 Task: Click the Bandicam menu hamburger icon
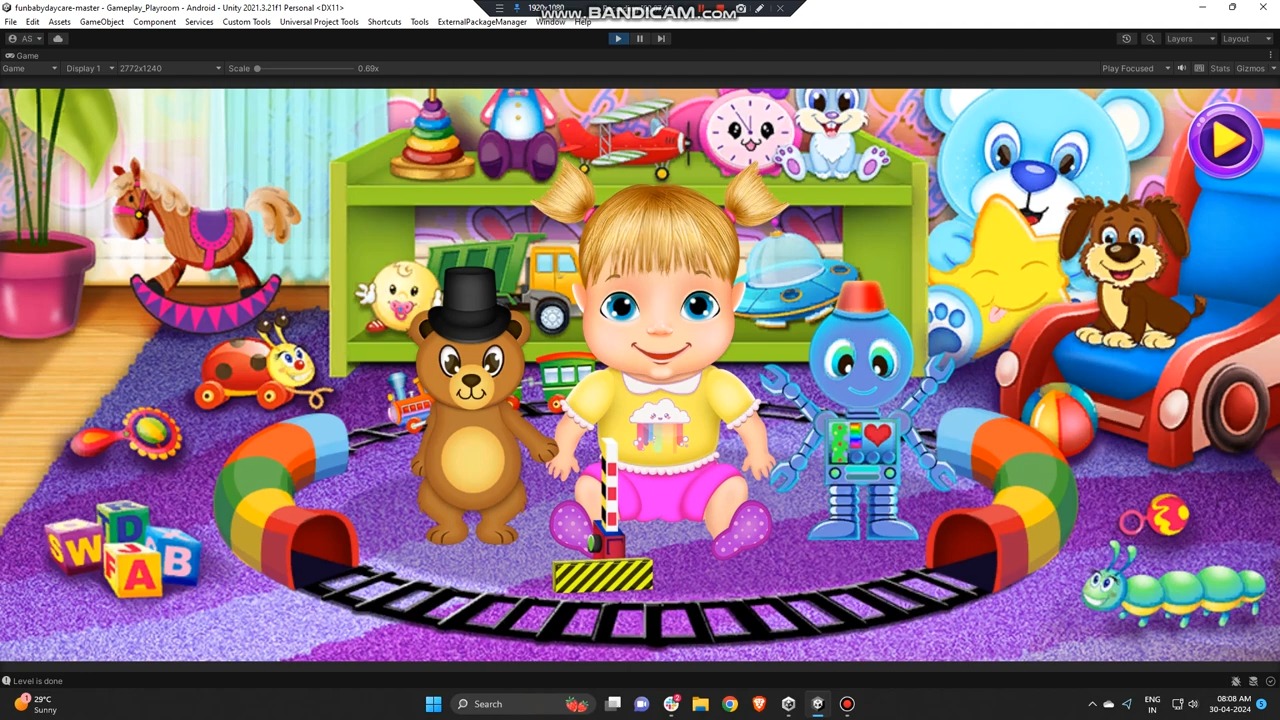[499, 9]
